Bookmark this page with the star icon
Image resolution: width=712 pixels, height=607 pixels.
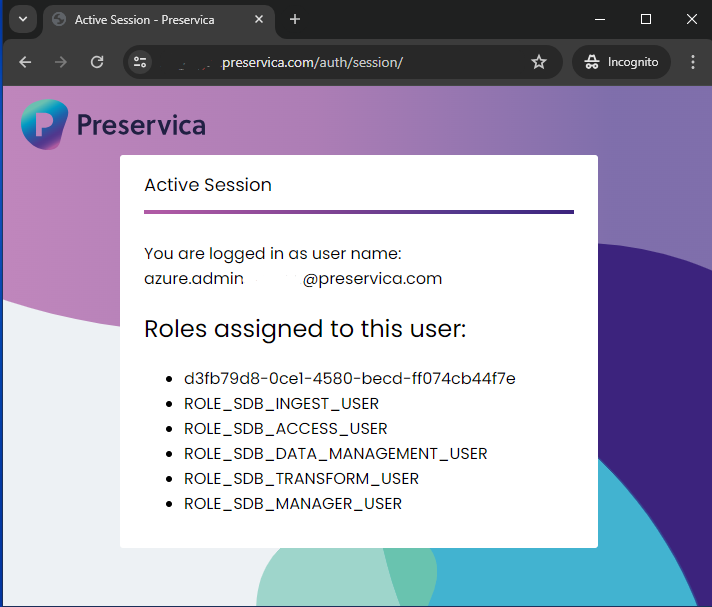[x=539, y=62]
